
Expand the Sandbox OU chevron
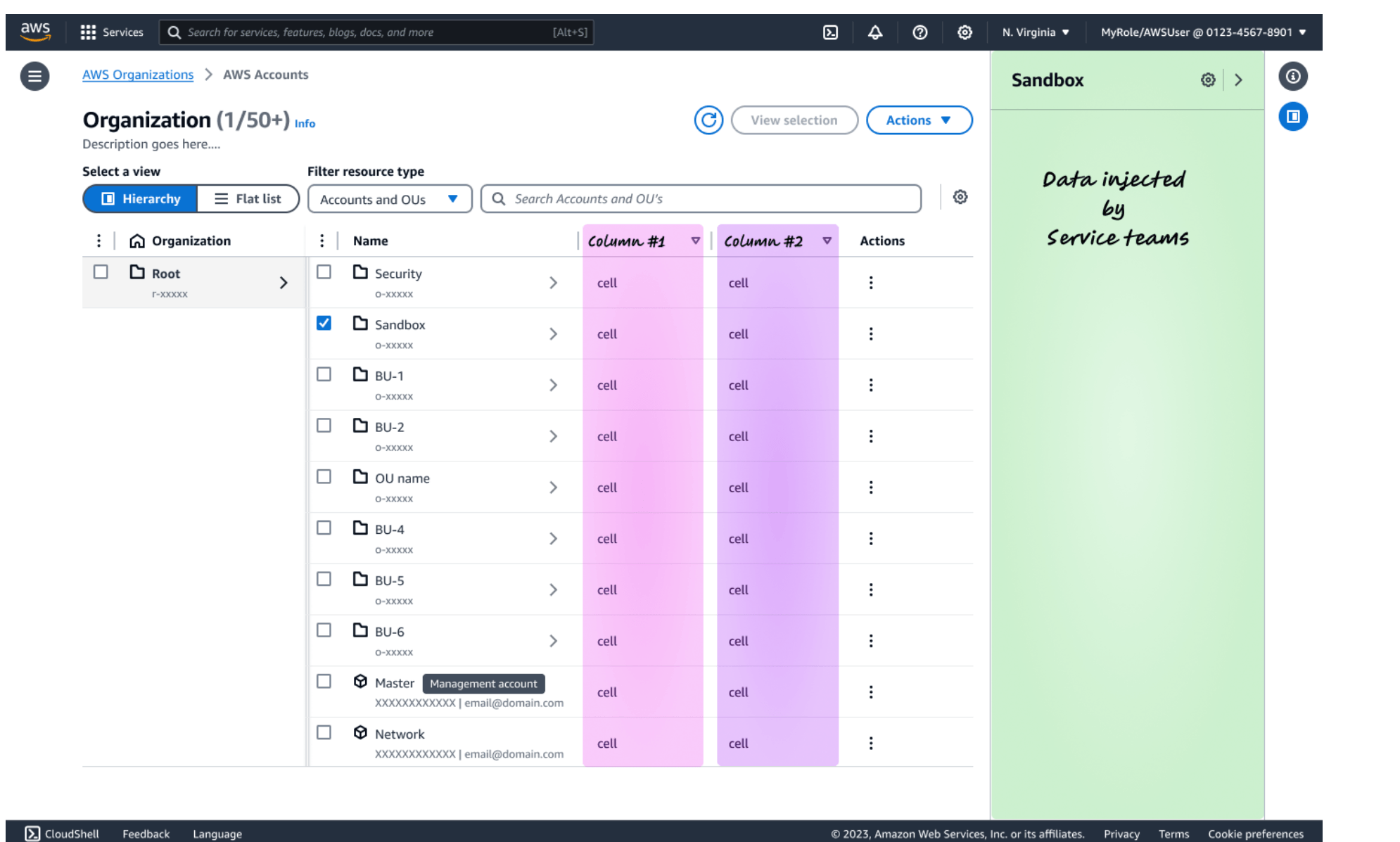point(553,334)
